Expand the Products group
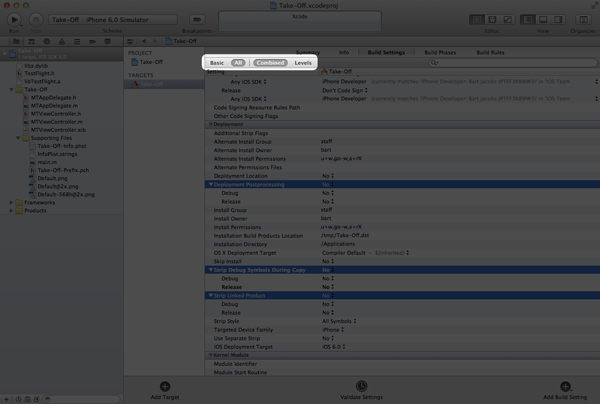Viewport: 600px width, 404px height. click(11, 210)
